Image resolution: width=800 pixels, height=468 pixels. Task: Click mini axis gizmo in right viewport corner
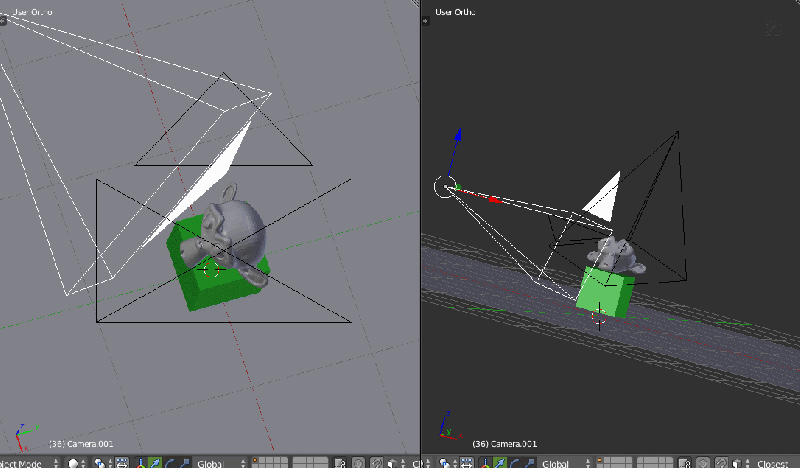click(450, 426)
